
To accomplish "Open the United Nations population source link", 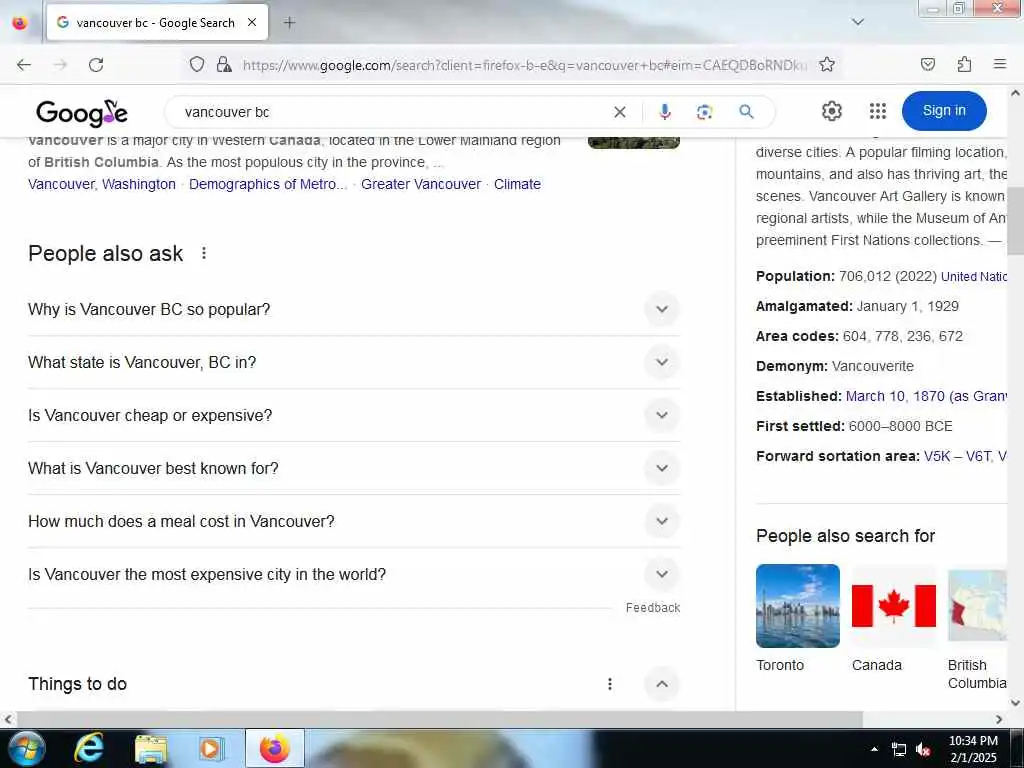I will (x=973, y=277).
